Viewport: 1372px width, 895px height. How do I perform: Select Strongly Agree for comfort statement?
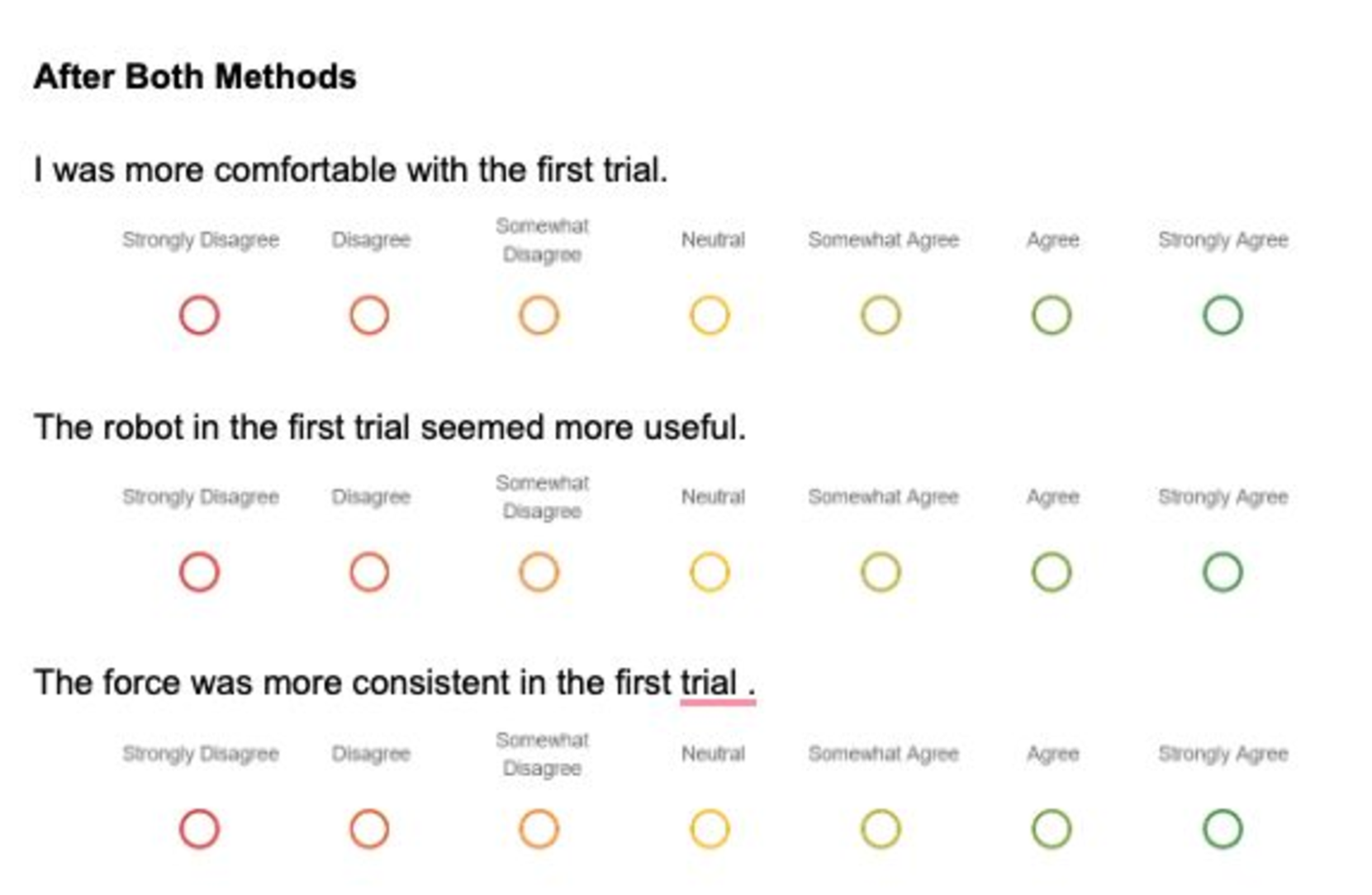[1222, 315]
